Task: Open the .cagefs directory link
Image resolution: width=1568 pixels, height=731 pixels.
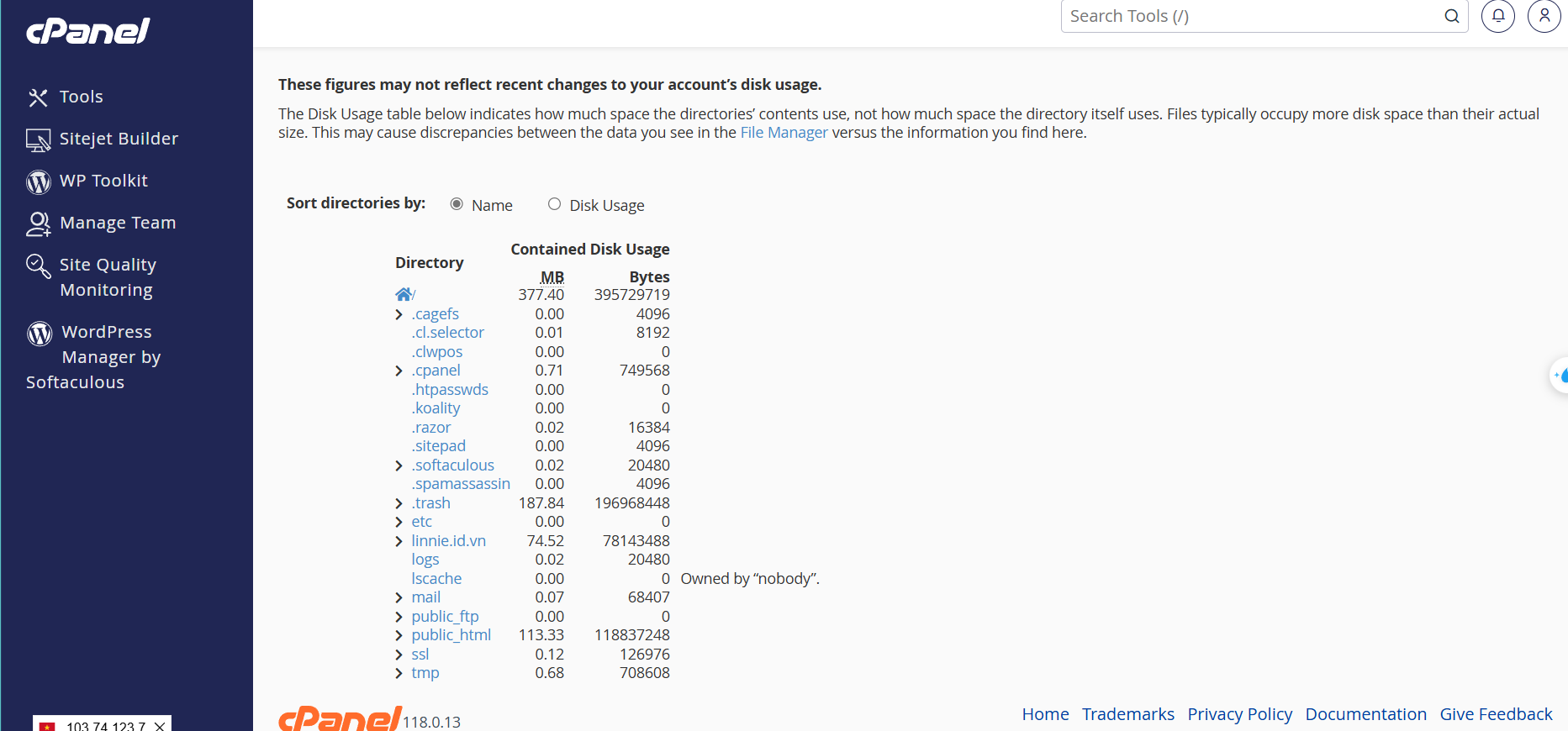Action: [x=435, y=314]
